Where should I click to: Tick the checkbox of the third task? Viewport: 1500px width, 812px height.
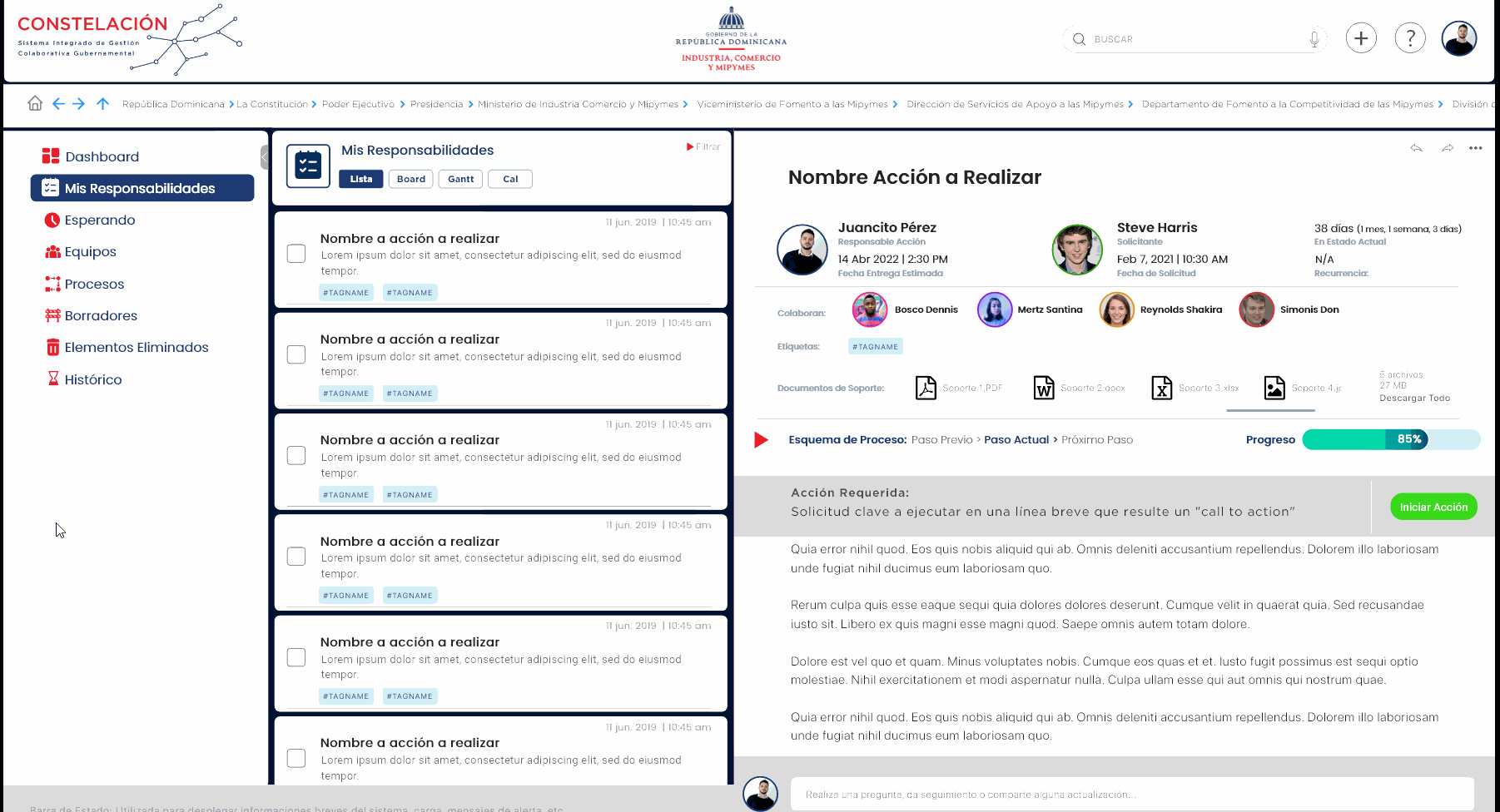[x=296, y=456]
